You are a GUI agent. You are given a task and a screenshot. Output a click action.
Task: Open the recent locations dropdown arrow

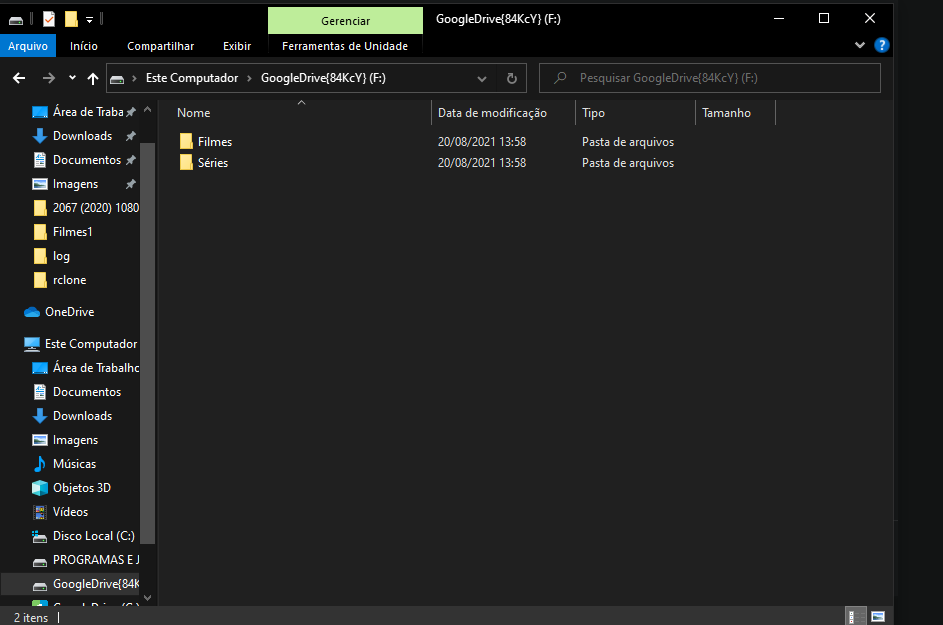click(x=72, y=78)
